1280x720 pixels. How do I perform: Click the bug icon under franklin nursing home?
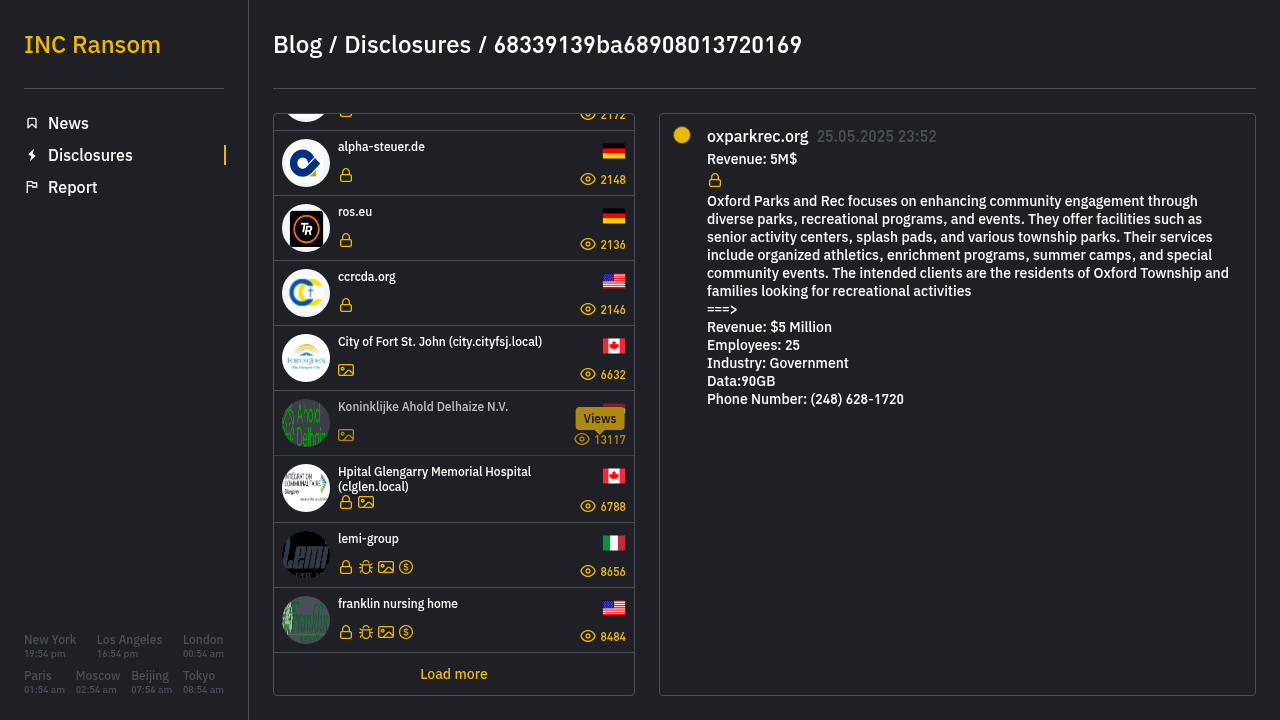[366, 632]
